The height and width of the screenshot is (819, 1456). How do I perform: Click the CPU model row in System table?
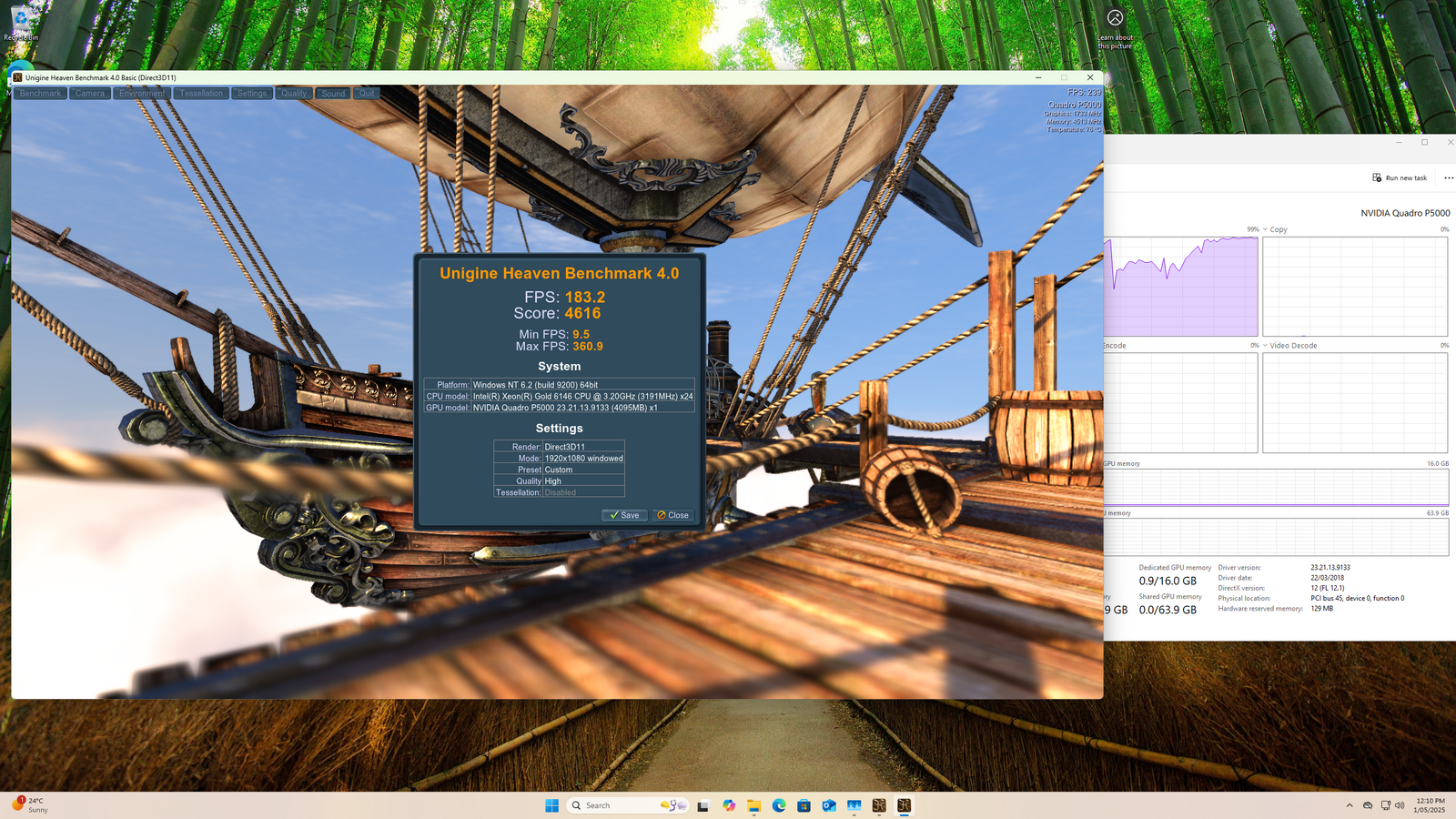click(559, 396)
